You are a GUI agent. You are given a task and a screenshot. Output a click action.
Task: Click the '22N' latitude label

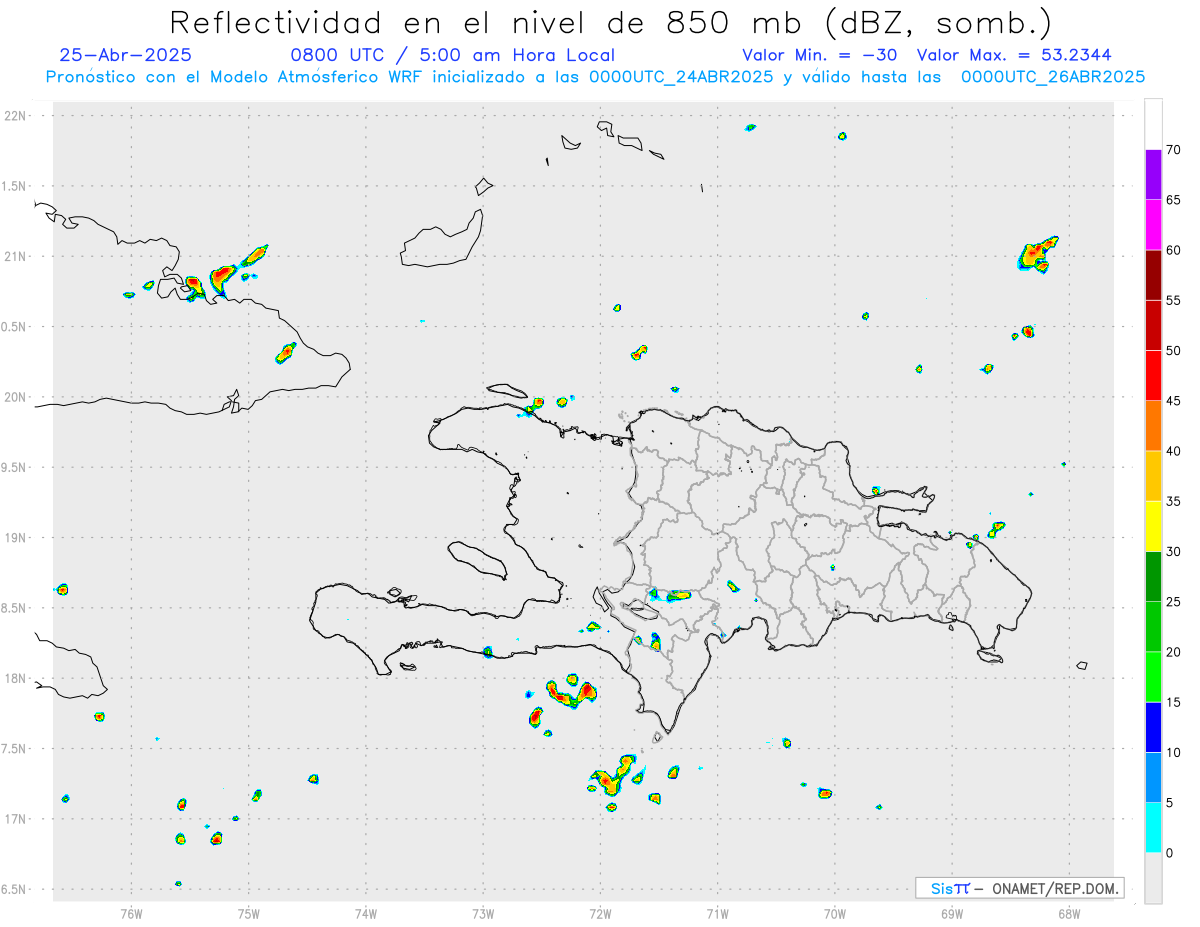(17, 116)
